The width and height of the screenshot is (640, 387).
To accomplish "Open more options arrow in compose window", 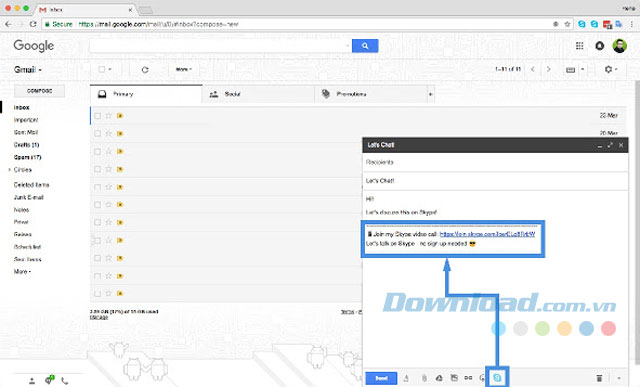I will (x=619, y=378).
